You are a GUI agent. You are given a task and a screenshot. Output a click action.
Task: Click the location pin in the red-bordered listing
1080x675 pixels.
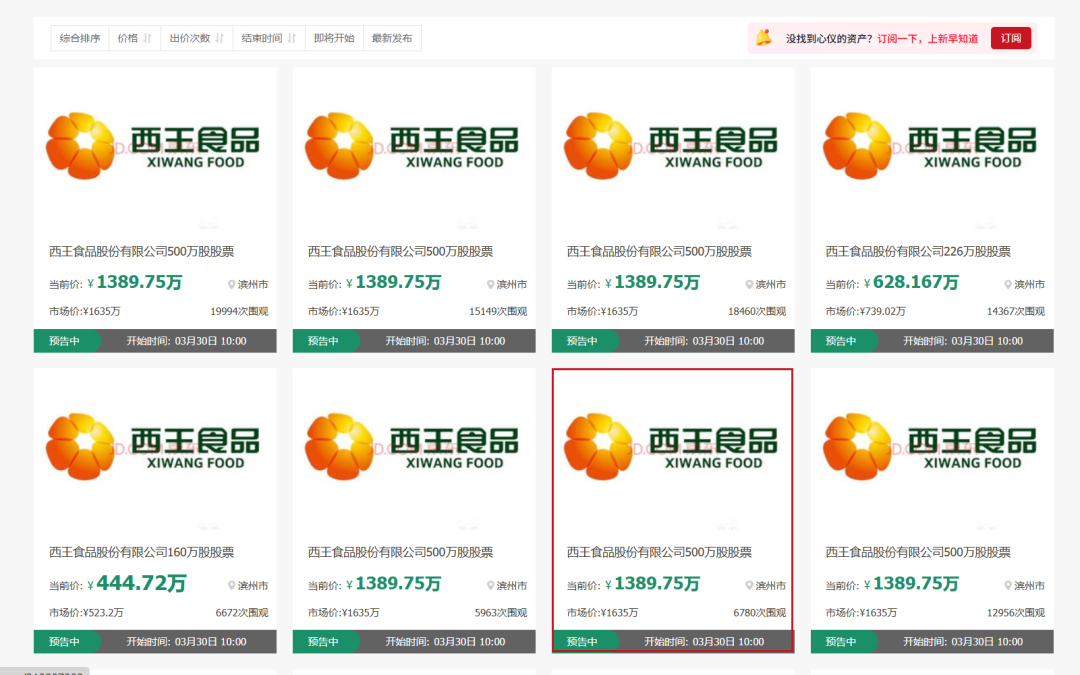(749, 585)
